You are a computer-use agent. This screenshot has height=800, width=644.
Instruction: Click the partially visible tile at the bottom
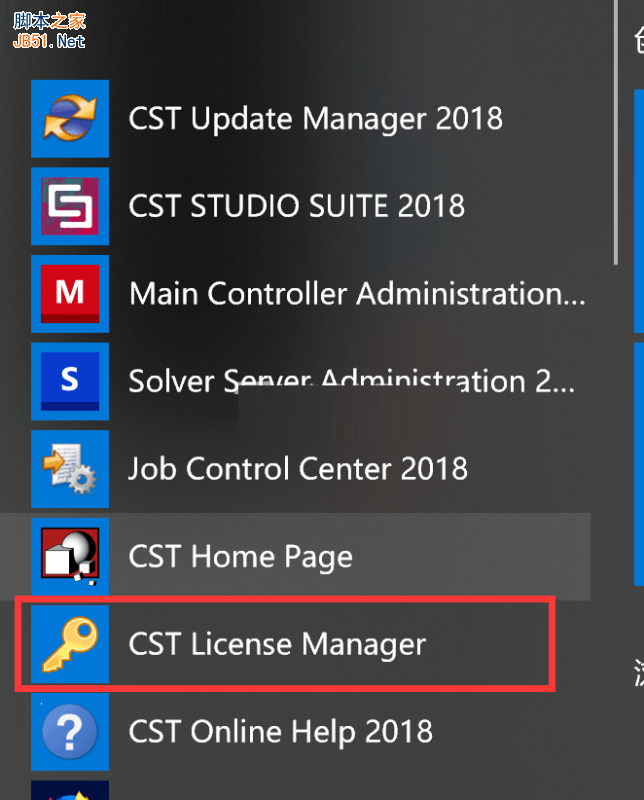[70, 790]
